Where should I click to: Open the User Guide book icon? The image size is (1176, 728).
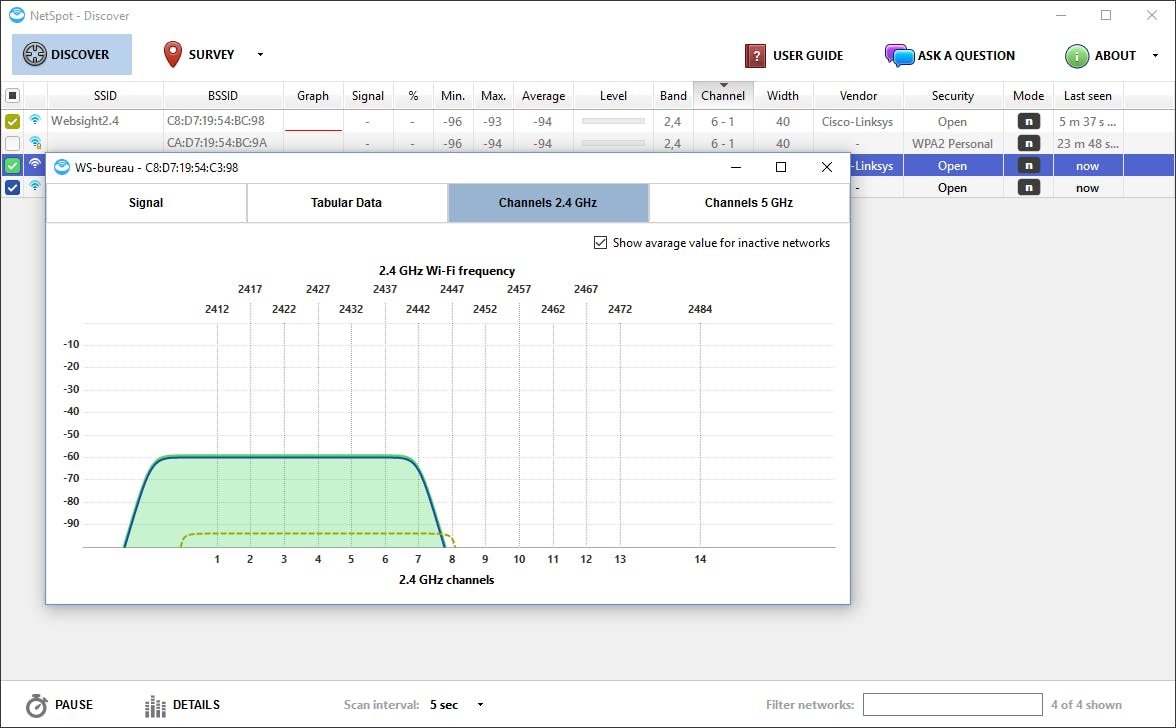(756, 56)
